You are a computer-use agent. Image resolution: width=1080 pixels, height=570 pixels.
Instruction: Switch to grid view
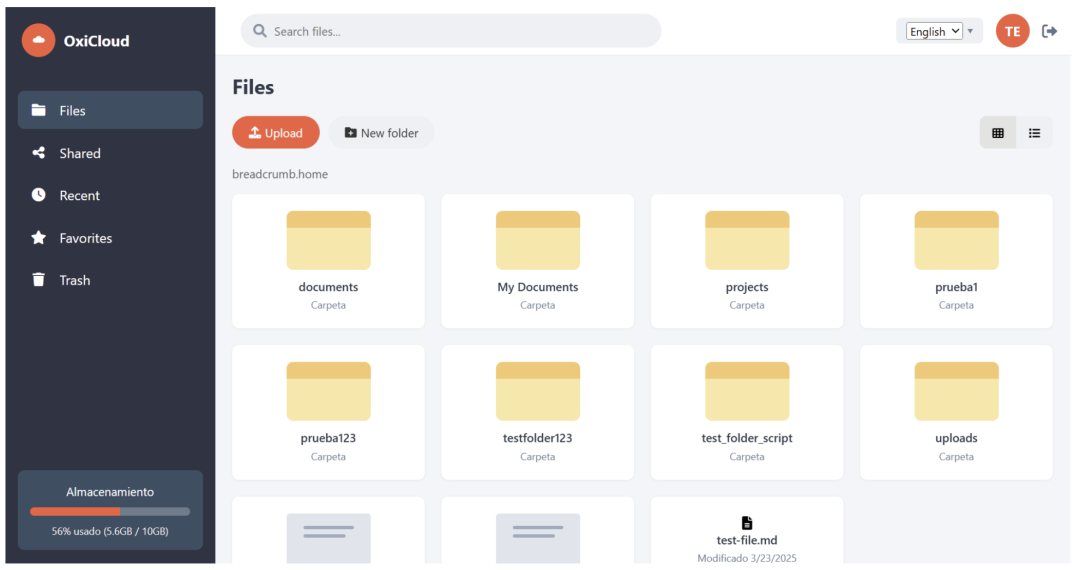(998, 133)
